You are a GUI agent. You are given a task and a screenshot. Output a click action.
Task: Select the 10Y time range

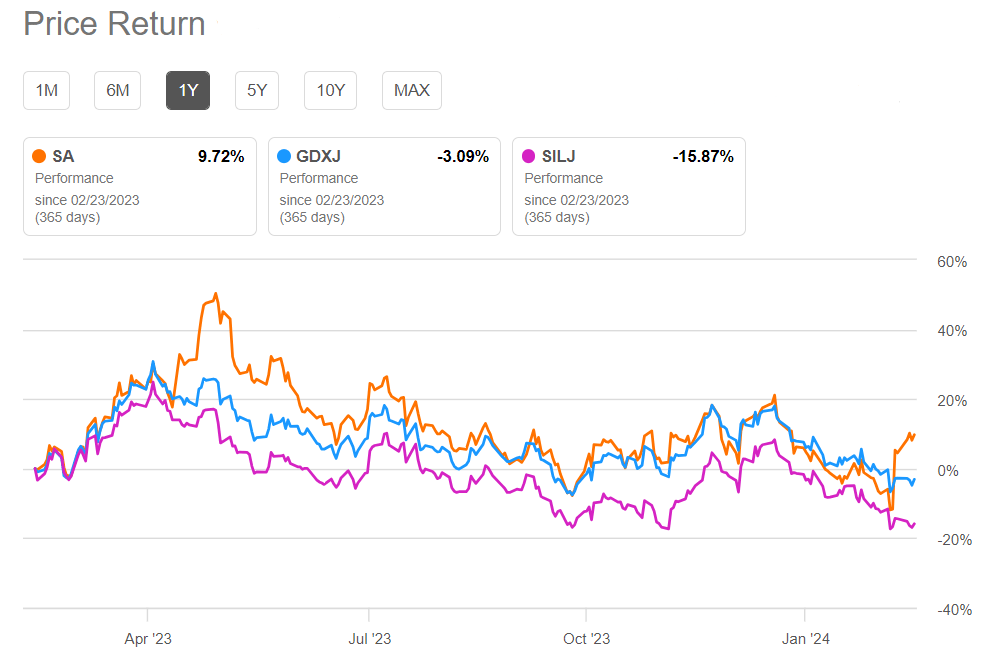pos(331,91)
